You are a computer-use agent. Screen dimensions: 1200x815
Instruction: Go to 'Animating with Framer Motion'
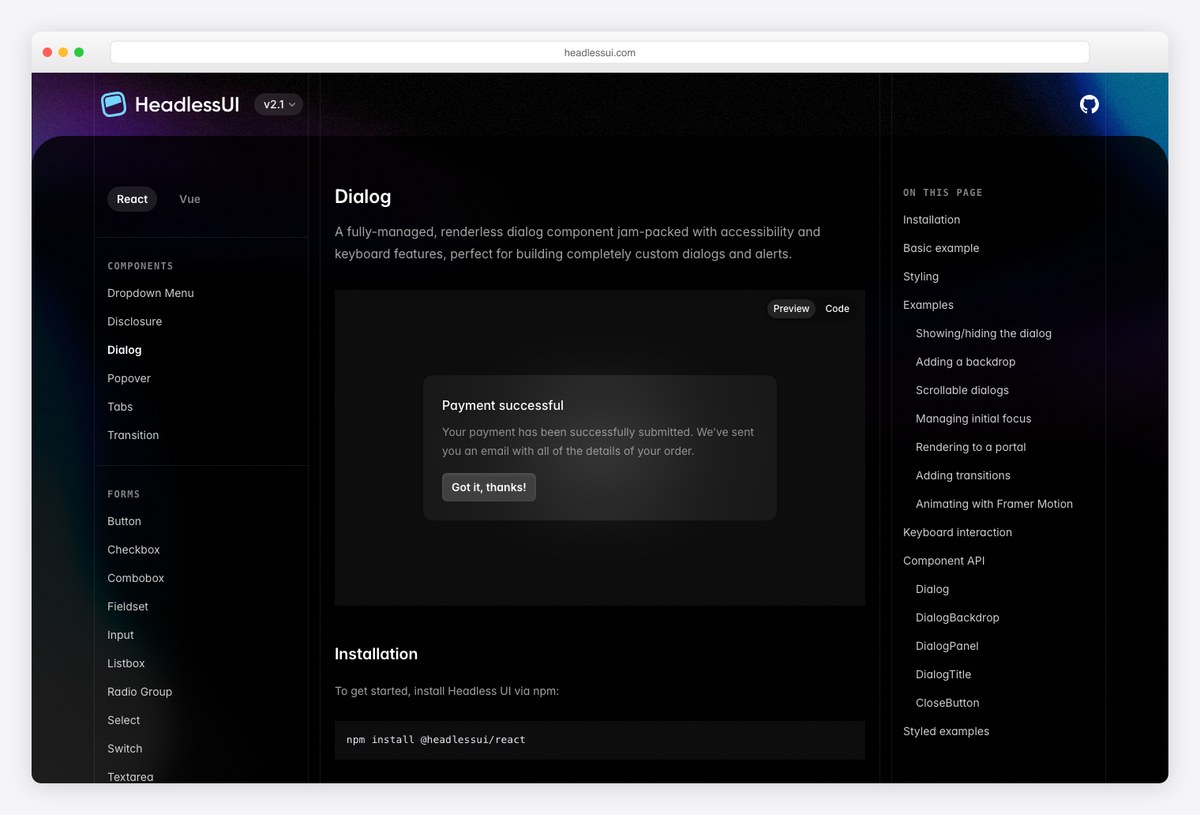(994, 504)
